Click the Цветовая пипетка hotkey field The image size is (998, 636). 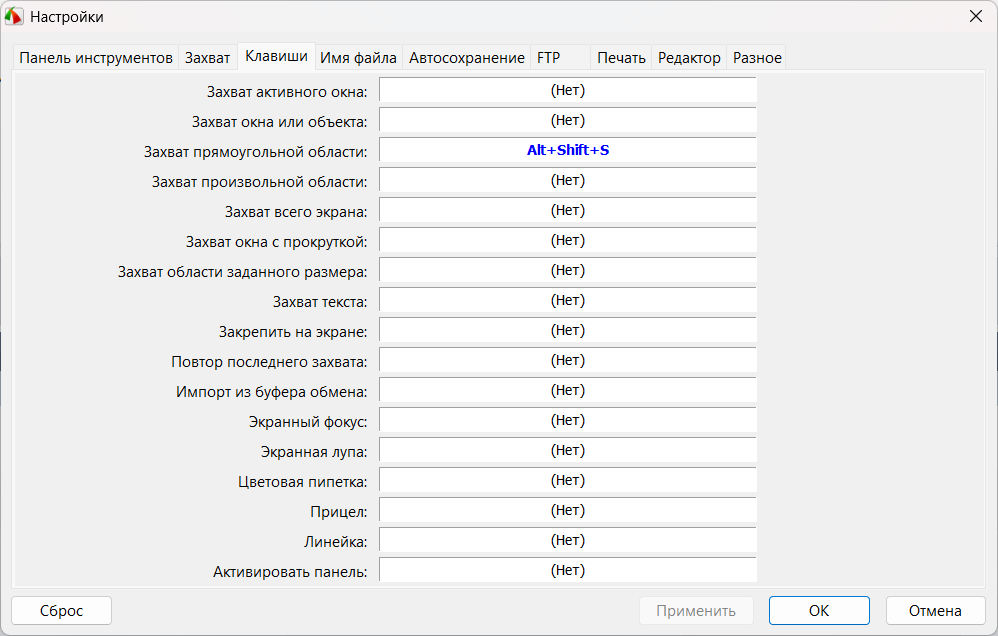(568, 479)
